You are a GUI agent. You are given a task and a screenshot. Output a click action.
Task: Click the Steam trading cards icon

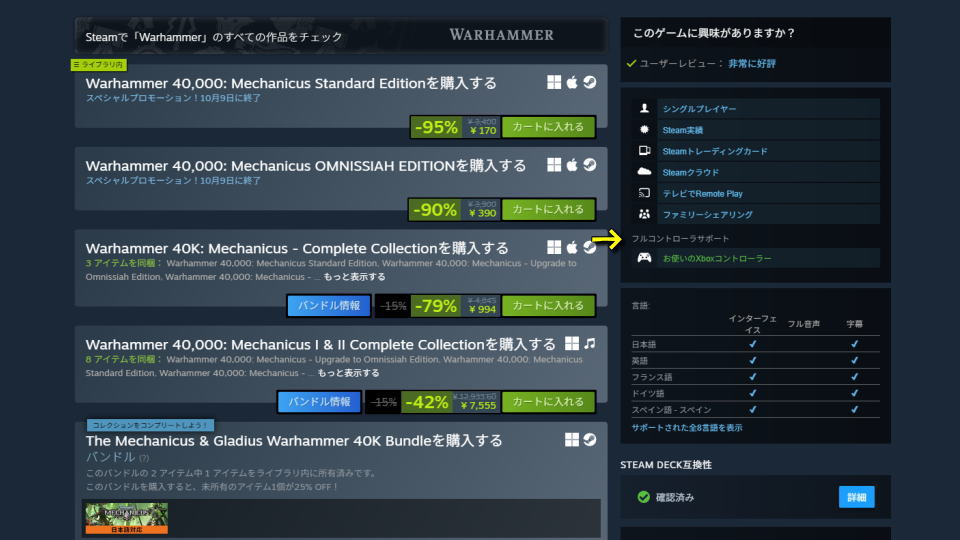point(644,151)
